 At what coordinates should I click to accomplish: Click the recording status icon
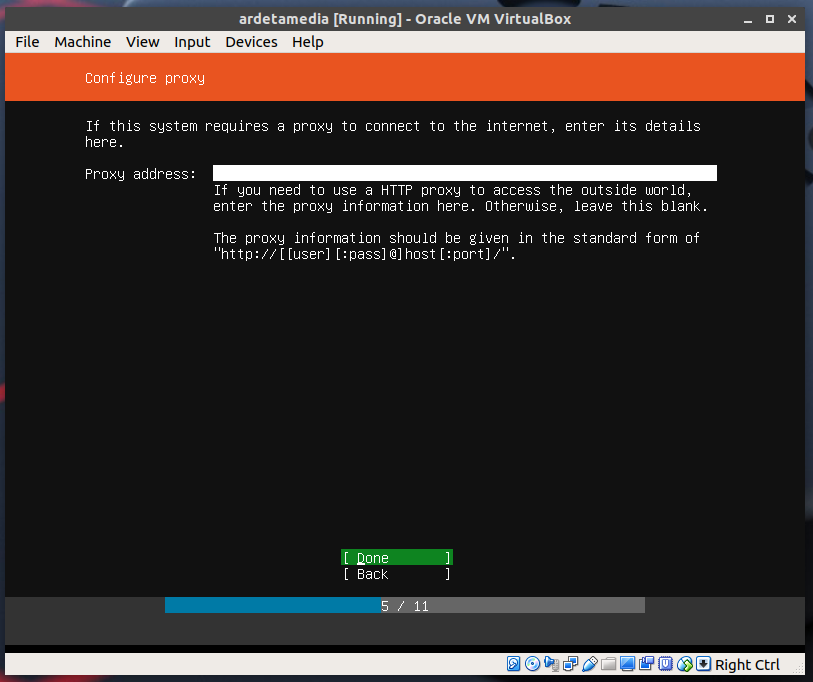[647, 664]
